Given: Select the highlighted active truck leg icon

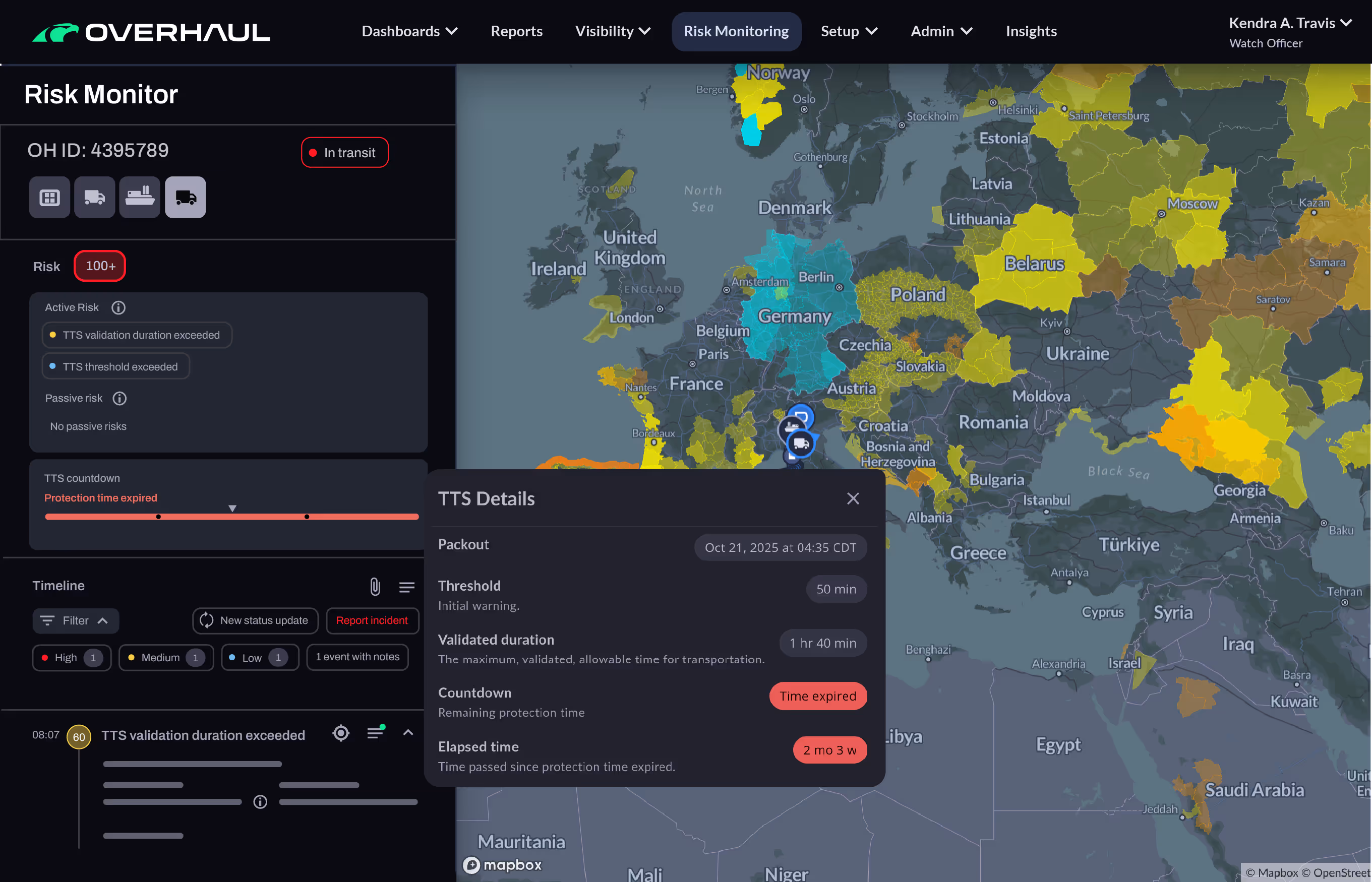Looking at the screenshot, I should click(185, 198).
